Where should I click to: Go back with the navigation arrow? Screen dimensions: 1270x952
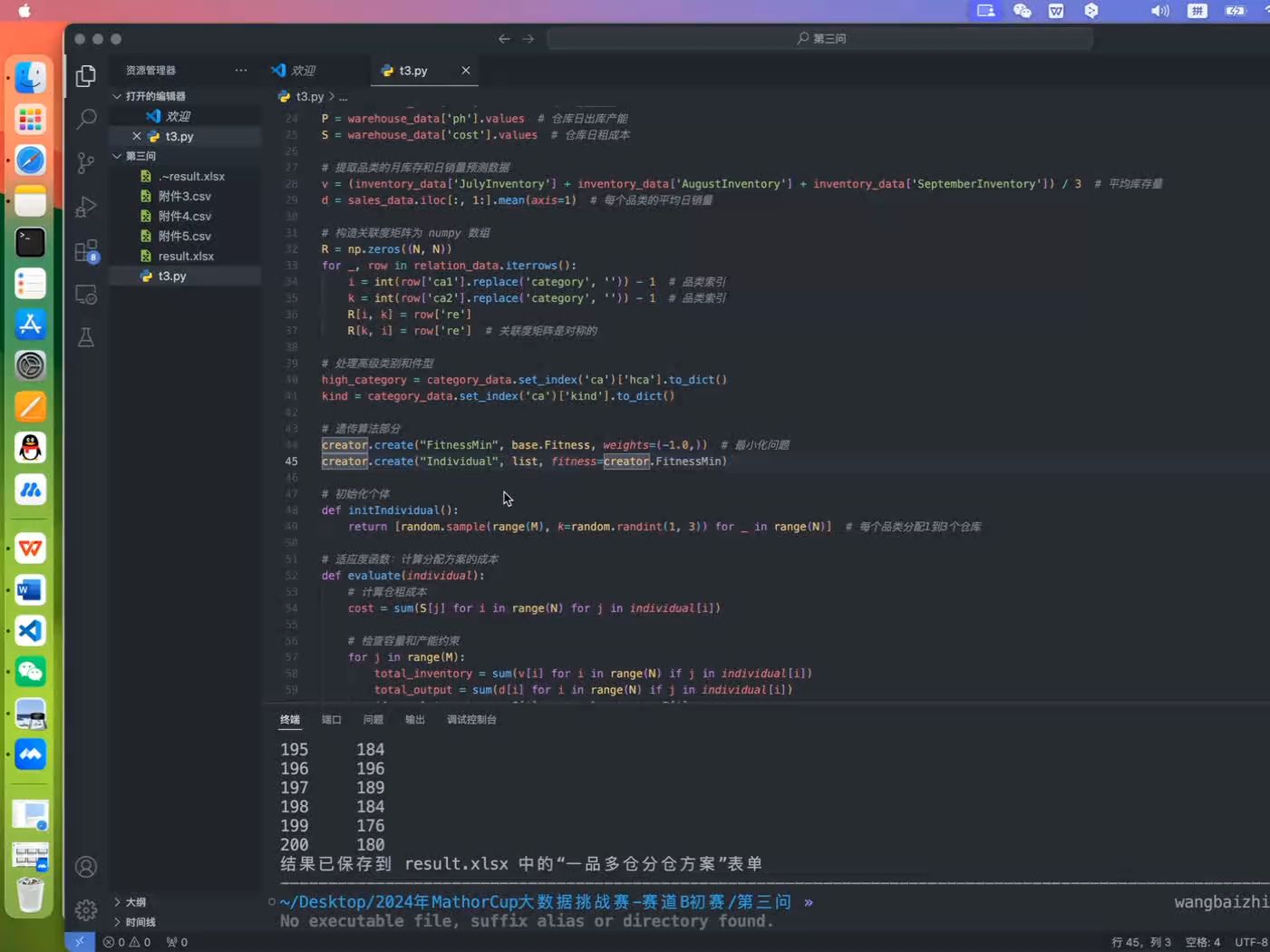504,39
